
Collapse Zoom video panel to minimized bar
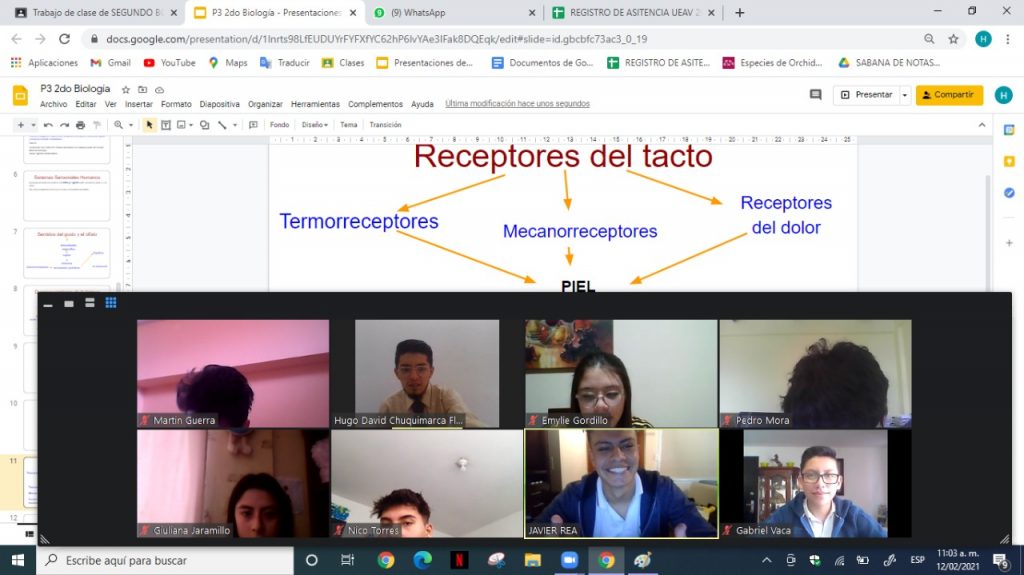48,303
